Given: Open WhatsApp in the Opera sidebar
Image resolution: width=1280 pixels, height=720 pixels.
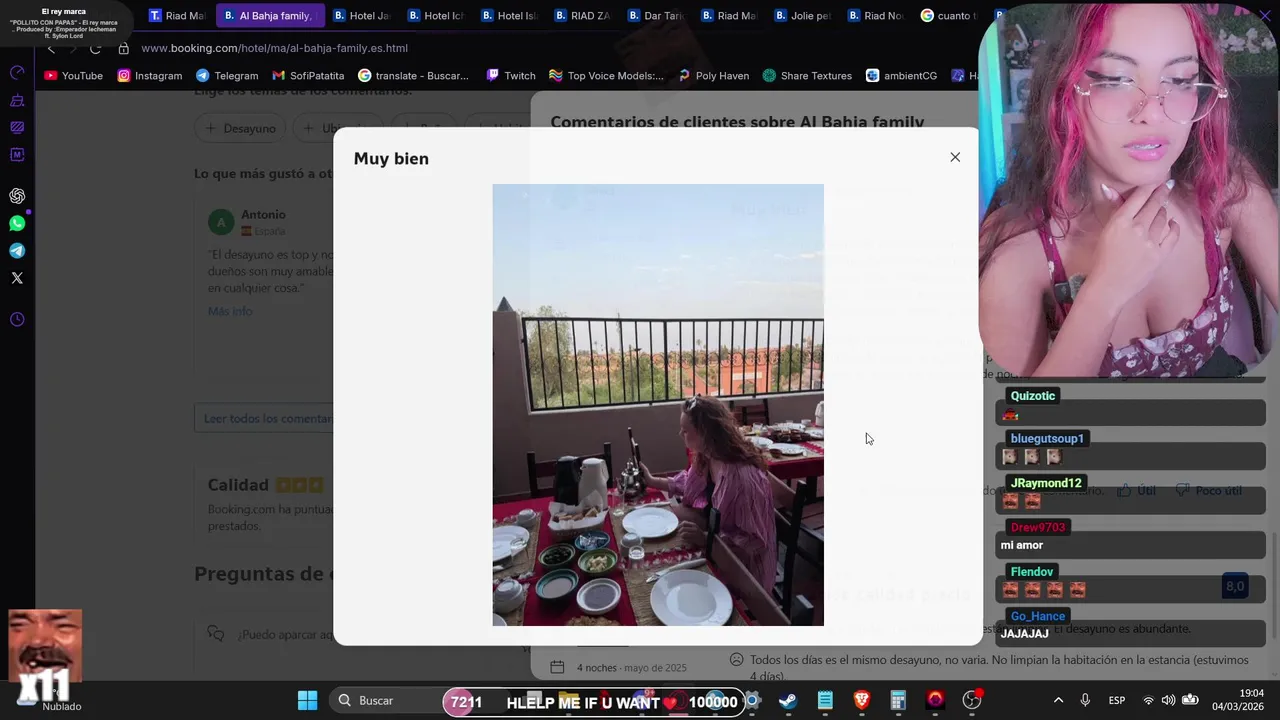Looking at the screenshot, I should pos(17,223).
